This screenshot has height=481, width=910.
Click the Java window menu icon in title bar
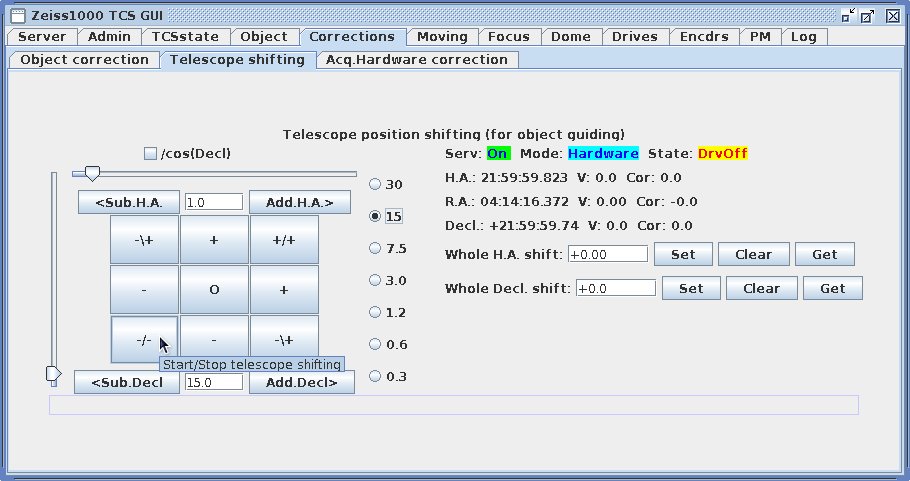(x=17, y=14)
